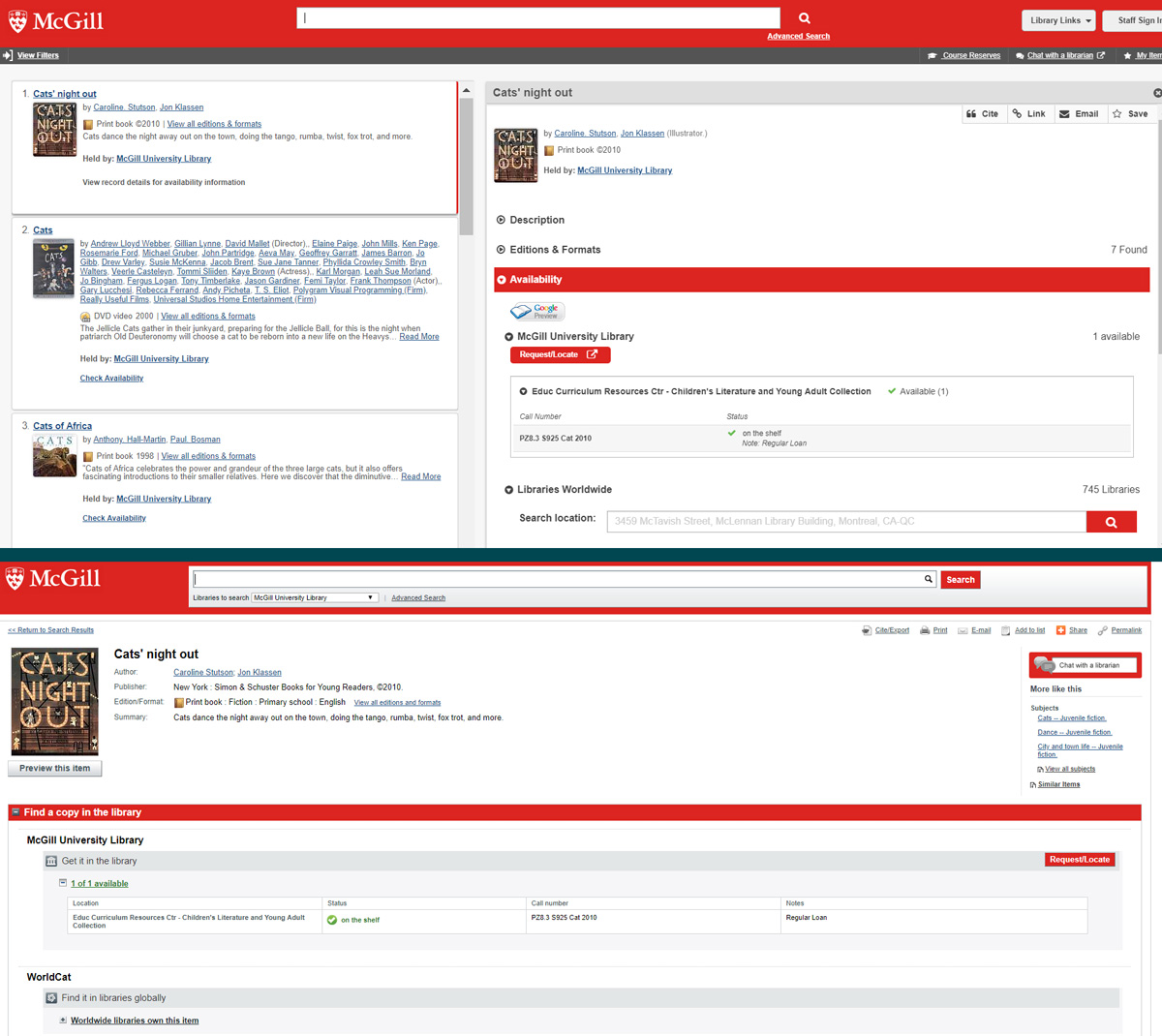
Task: Open the Cats' night out result title
Action: pos(65,94)
